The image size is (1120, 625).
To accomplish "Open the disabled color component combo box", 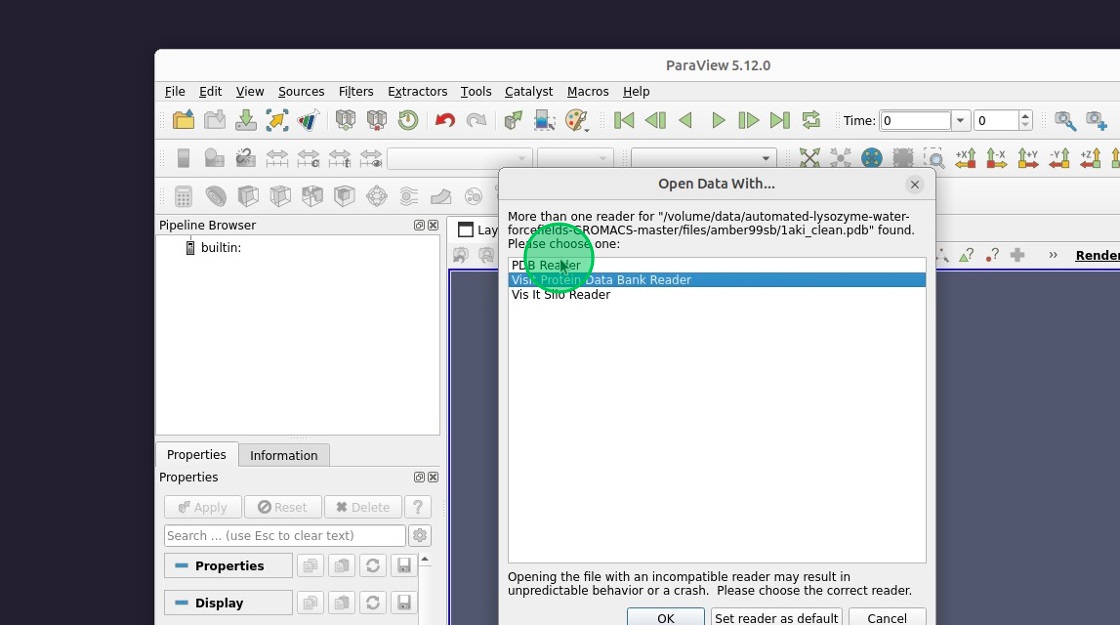I will coord(575,158).
